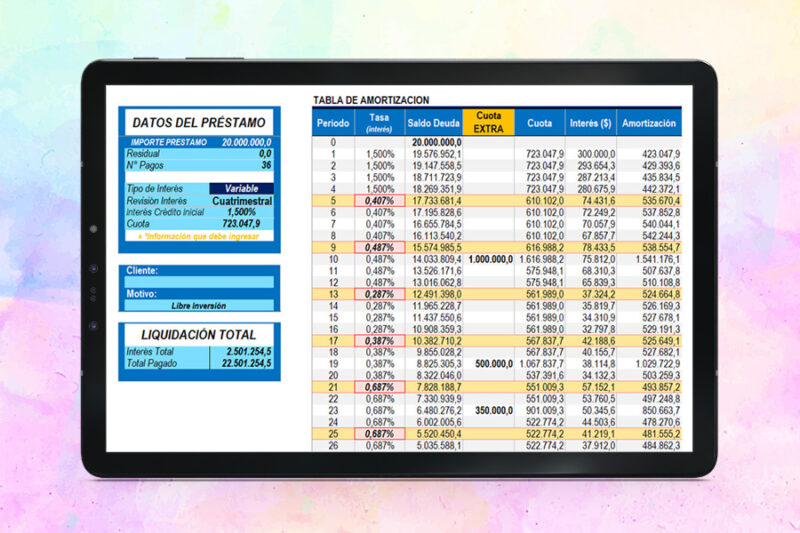
Task: Click the Residual value cell
Action: (x=265, y=154)
